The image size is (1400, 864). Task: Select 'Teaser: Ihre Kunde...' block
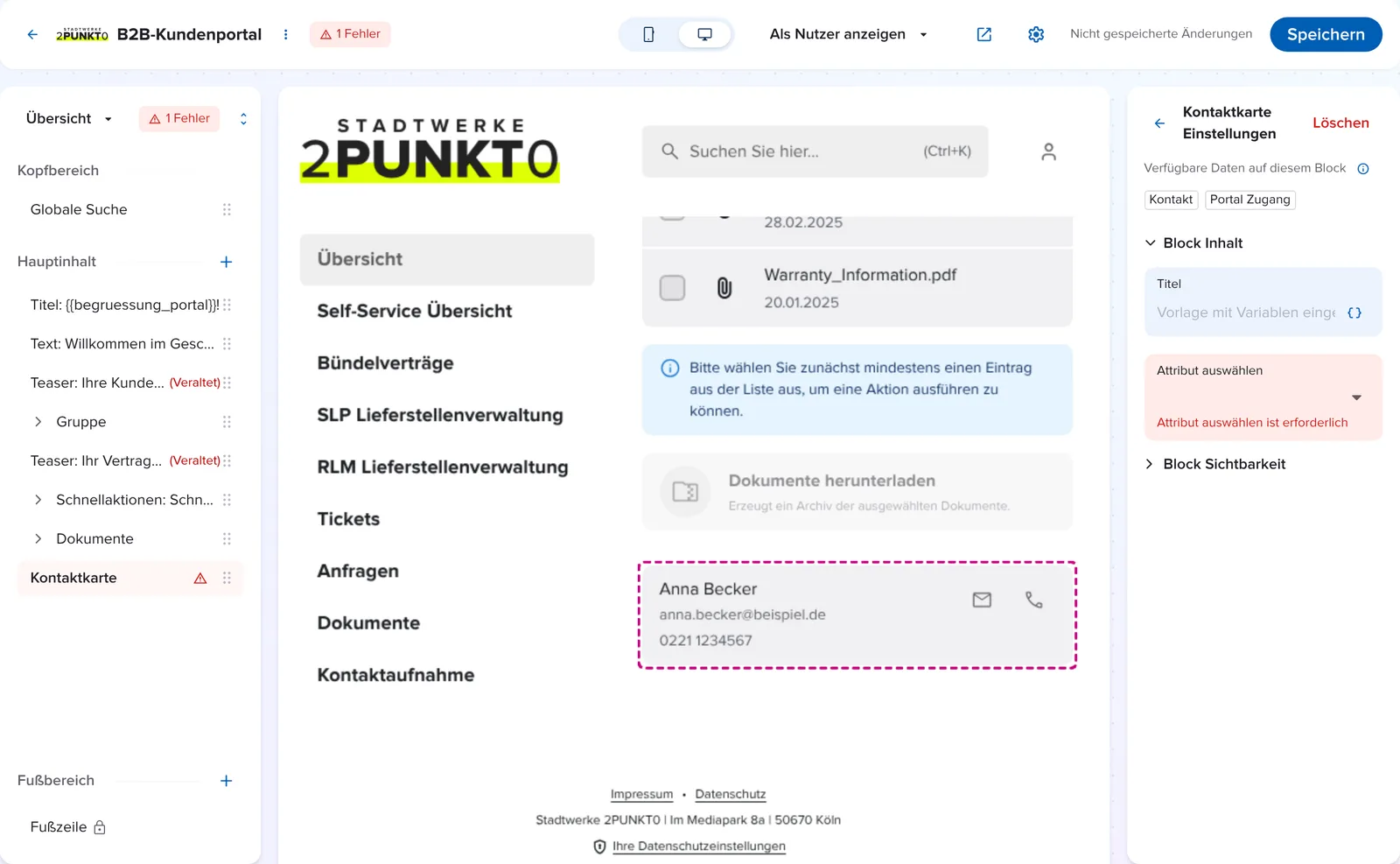tap(129, 383)
